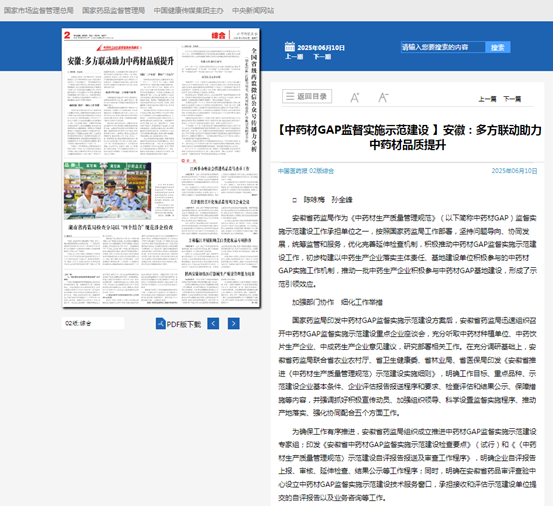Click the 搜索 search button
Viewport: 553px width, 506px height.
[x=498, y=47]
